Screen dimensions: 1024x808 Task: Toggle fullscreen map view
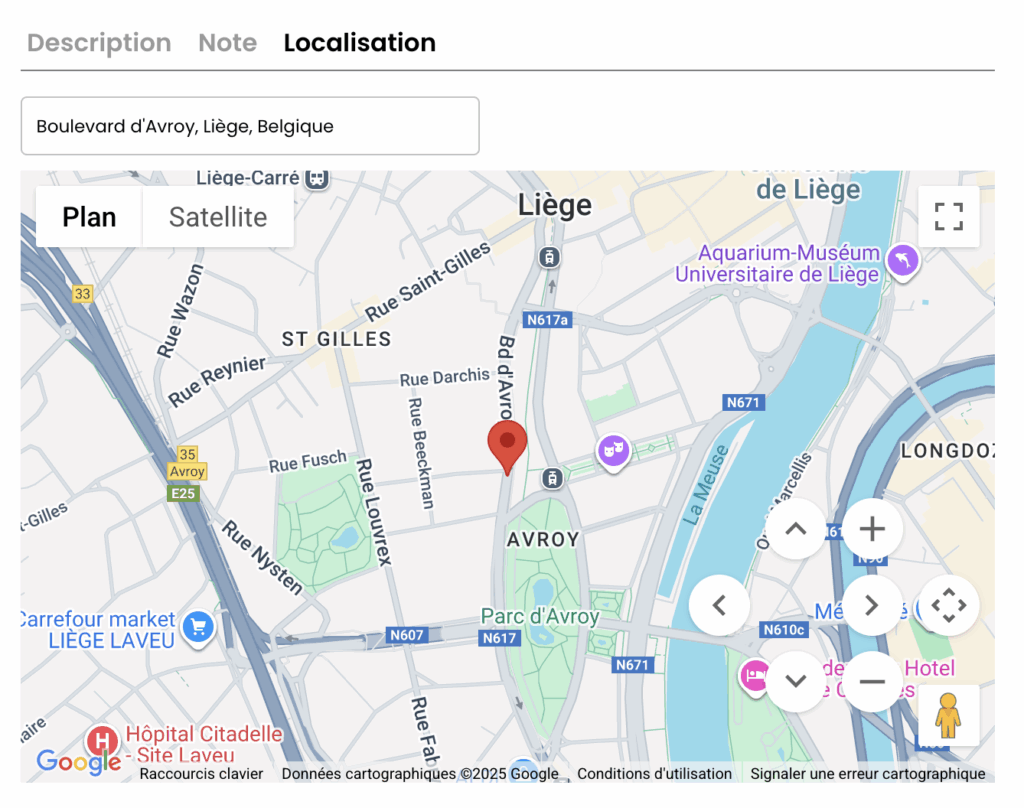point(948,217)
